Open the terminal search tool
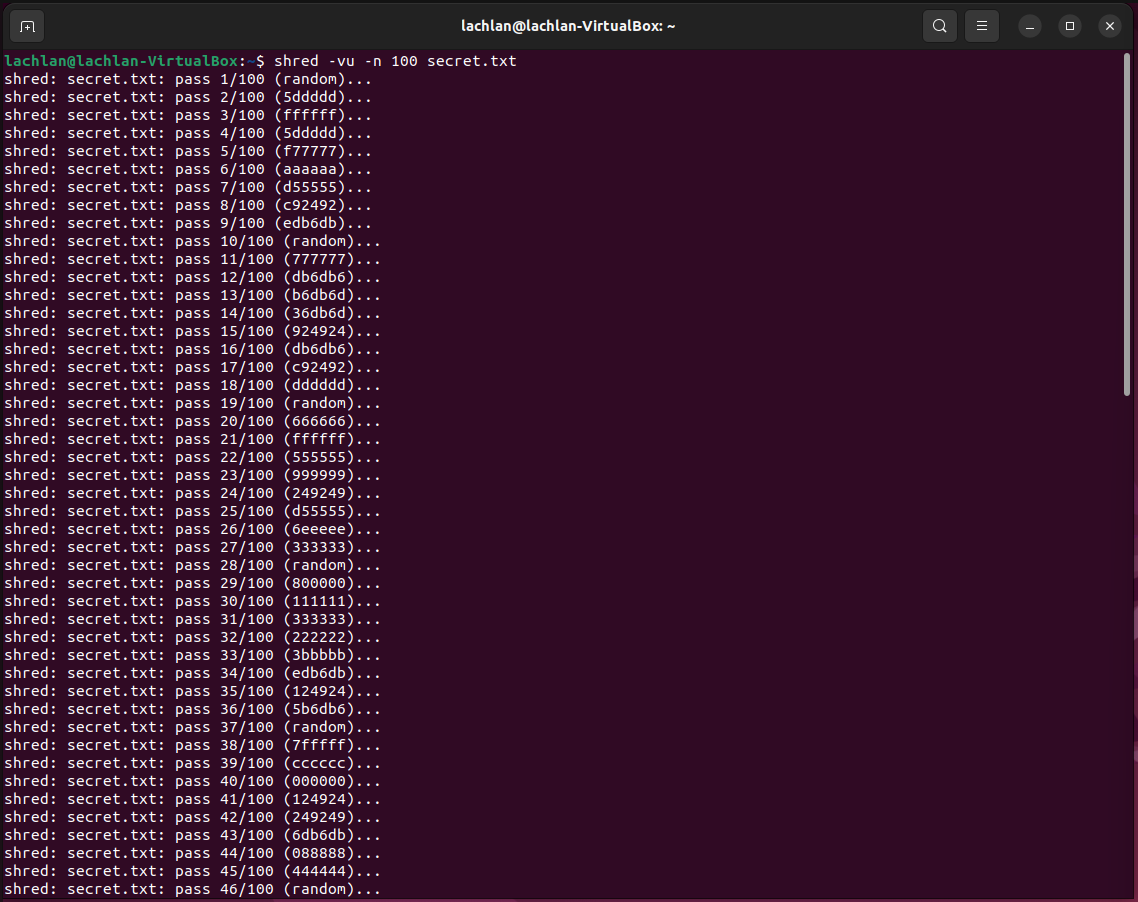The height and width of the screenshot is (902, 1138). [939, 26]
